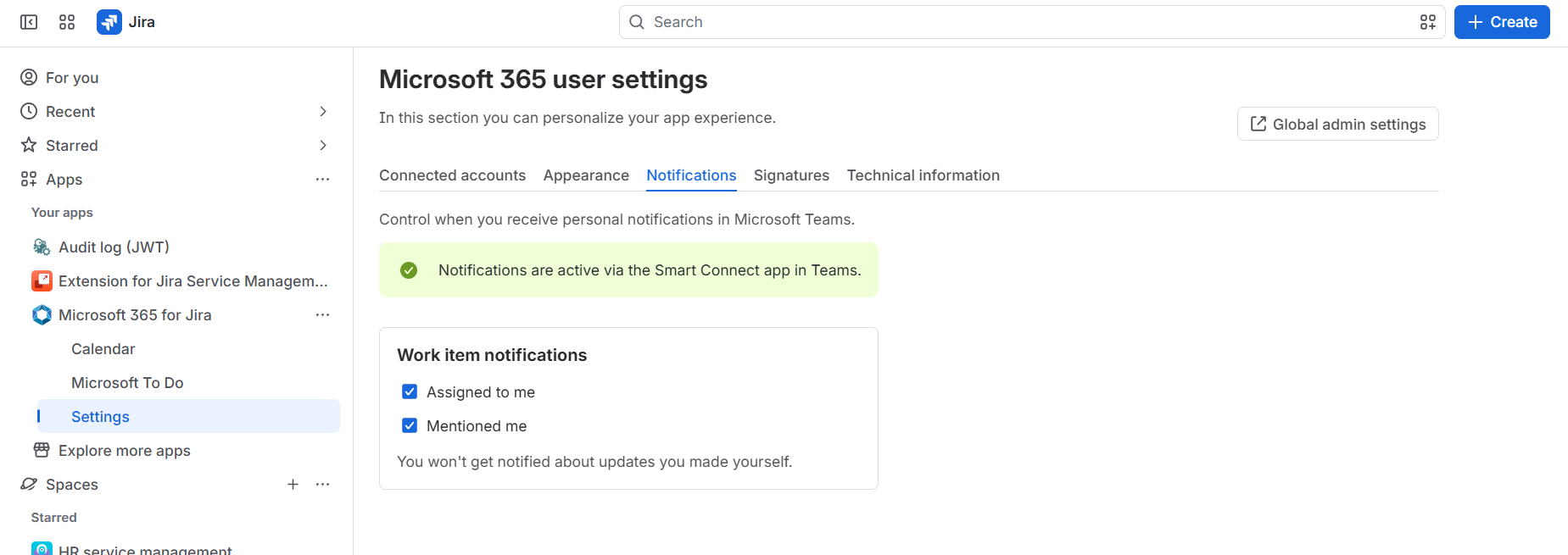This screenshot has height=555, width=1568.
Task: Click into the Search input field
Action: pos(1032,22)
